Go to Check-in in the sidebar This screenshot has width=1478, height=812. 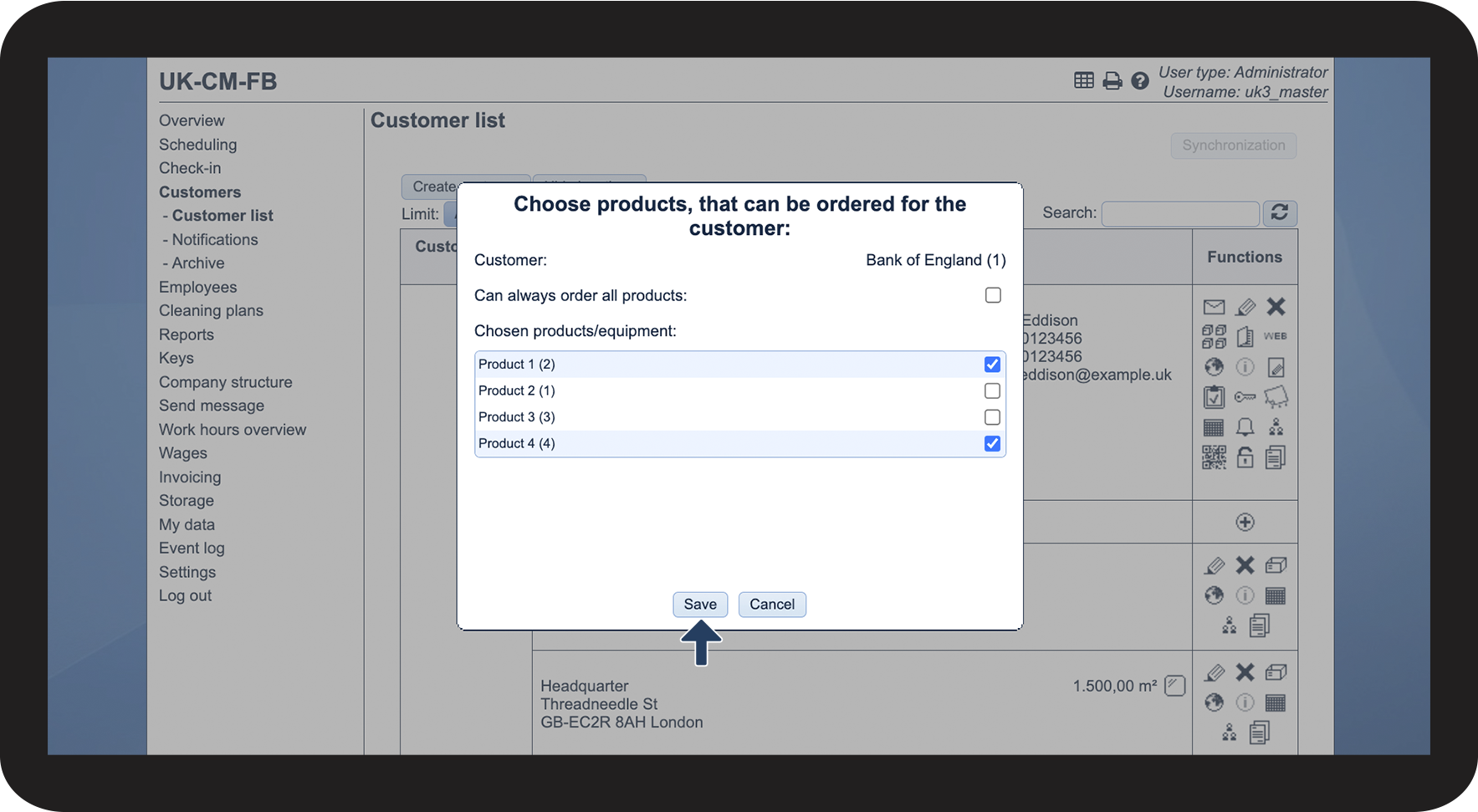tap(190, 168)
